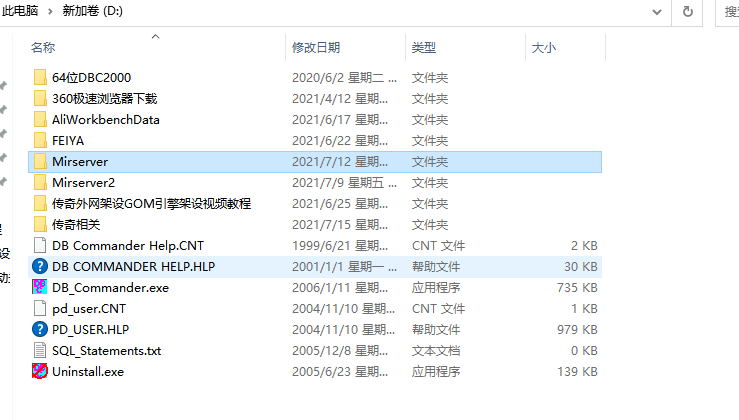Screen dimensions: 739x420
Task: Select the 64位DBC2000 folder name
Action: [91, 77]
